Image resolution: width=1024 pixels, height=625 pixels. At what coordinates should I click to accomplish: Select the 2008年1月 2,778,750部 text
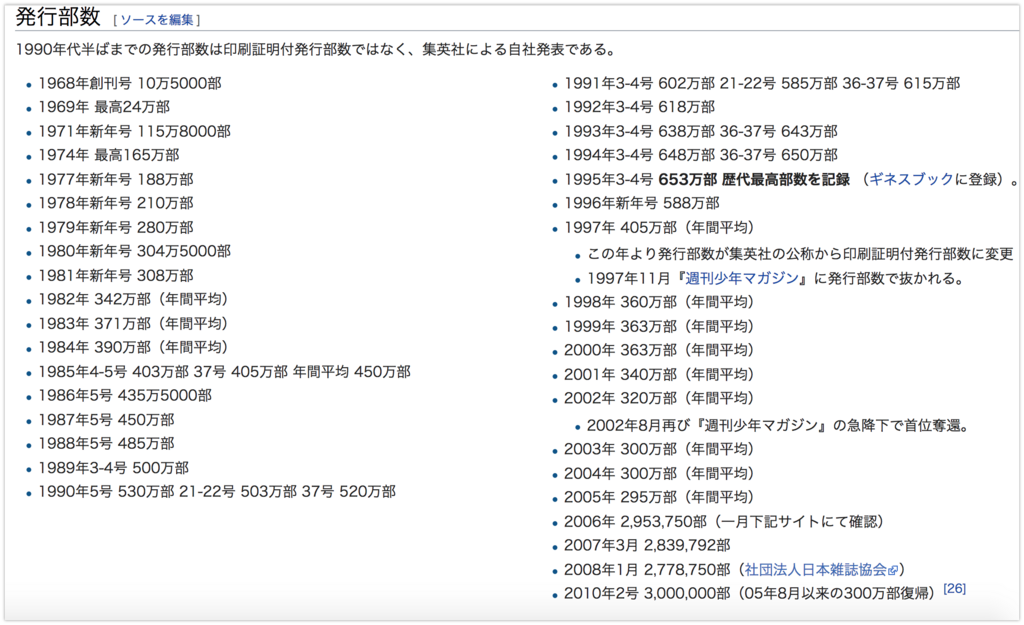(x=647, y=570)
